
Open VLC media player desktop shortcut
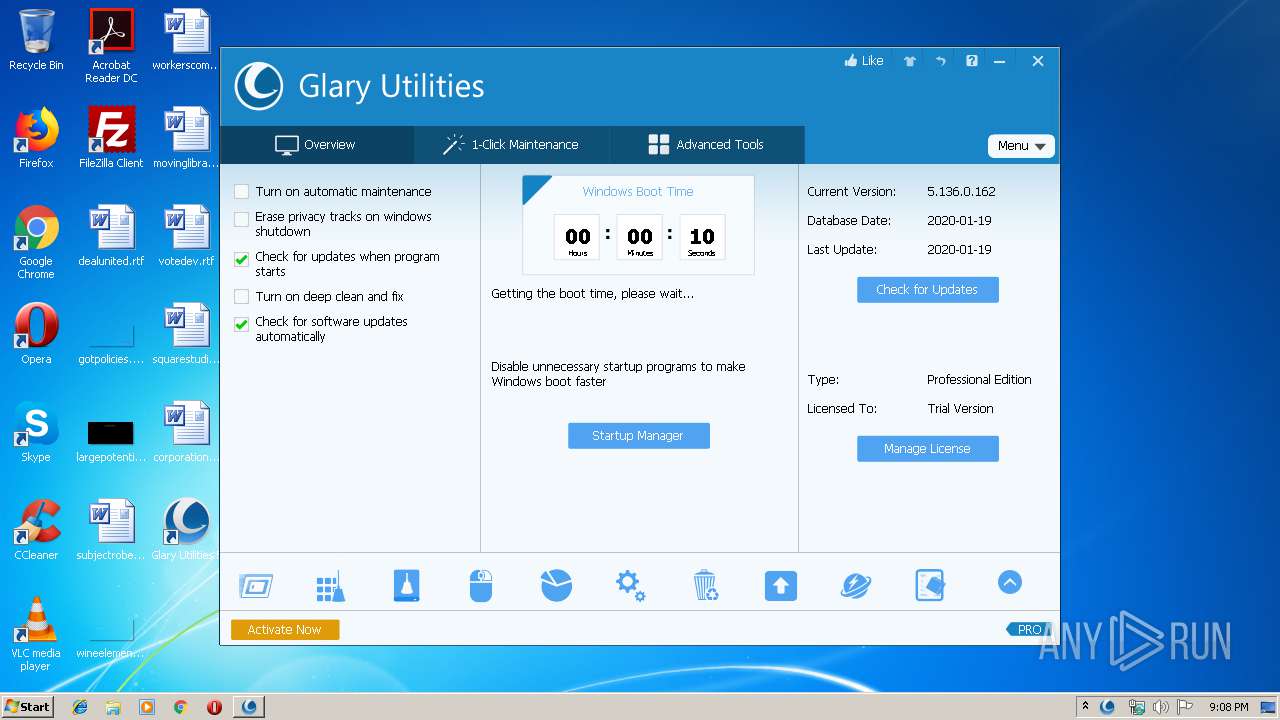[36, 634]
